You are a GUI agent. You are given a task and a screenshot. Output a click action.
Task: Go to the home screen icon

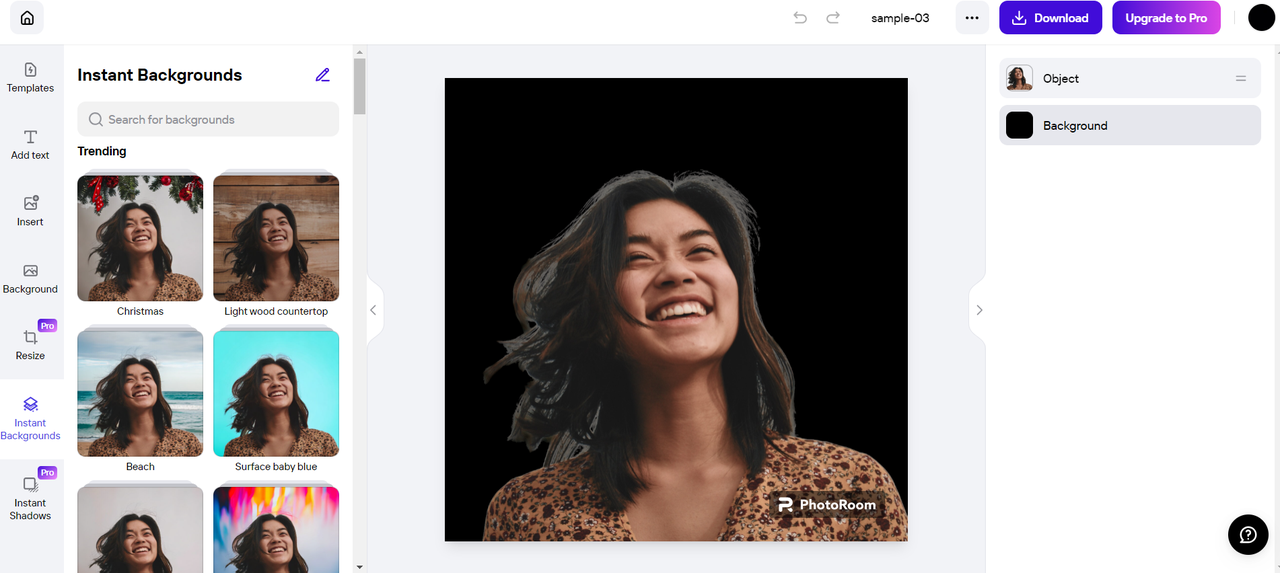27,18
